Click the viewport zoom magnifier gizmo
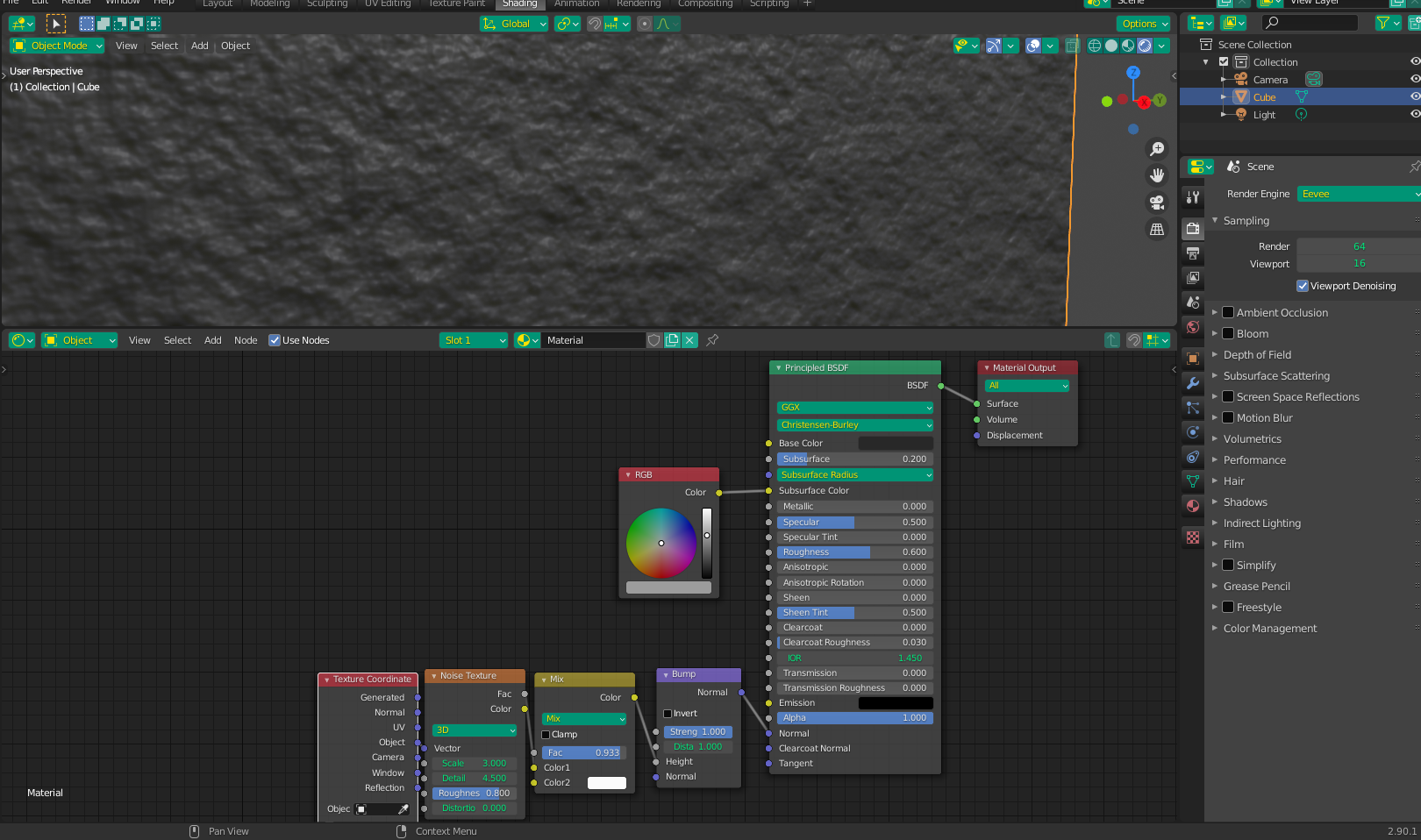Image resolution: width=1421 pixels, height=840 pixels. (x=1157, y=149)
